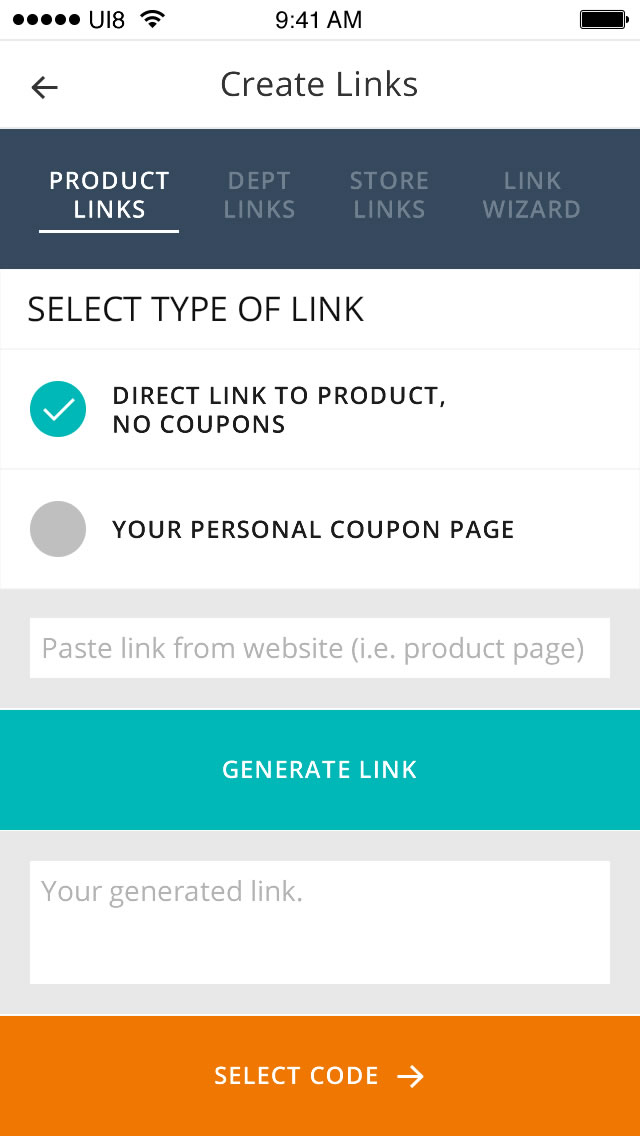Switch to the Link Wizard tab

coord(532,196)
